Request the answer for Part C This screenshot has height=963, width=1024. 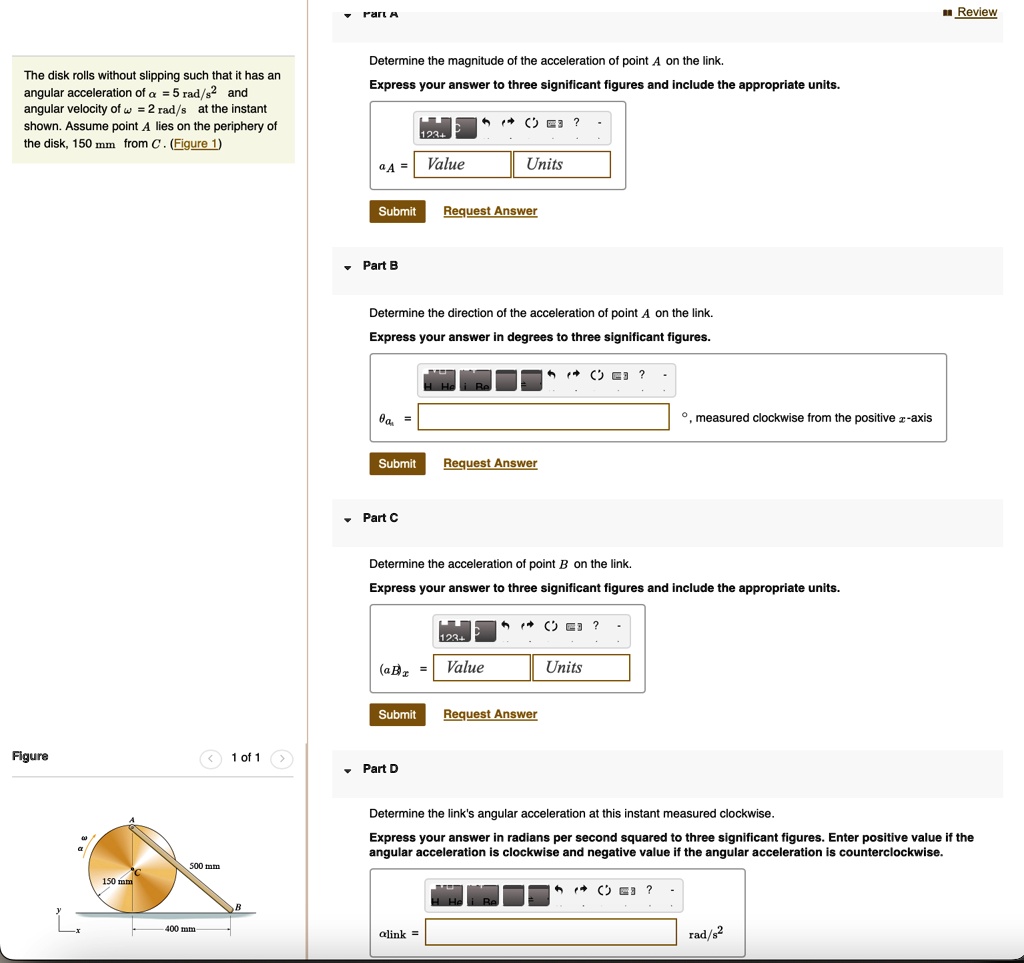(490, 714)
